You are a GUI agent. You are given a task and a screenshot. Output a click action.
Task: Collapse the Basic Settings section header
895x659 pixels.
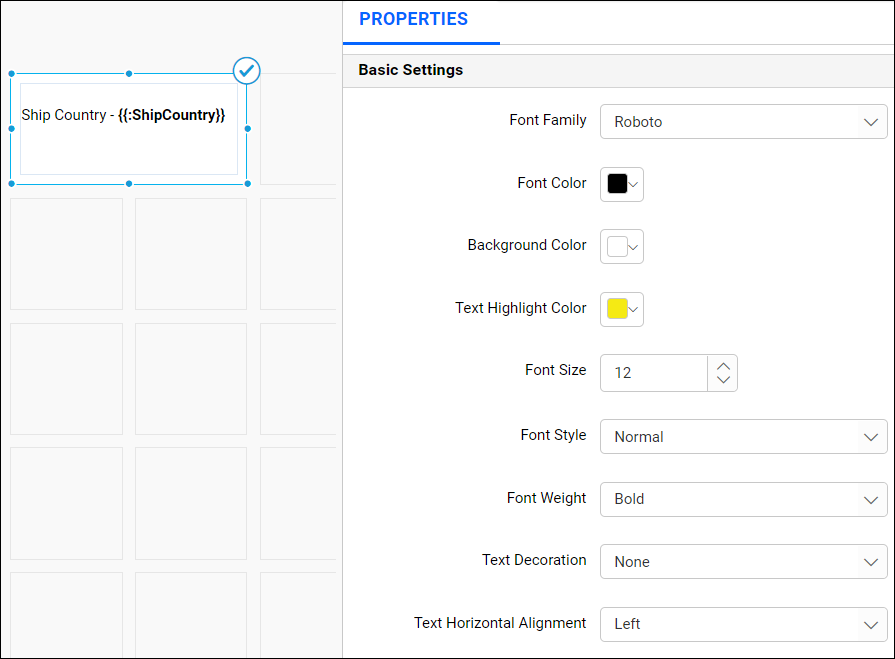410,70
